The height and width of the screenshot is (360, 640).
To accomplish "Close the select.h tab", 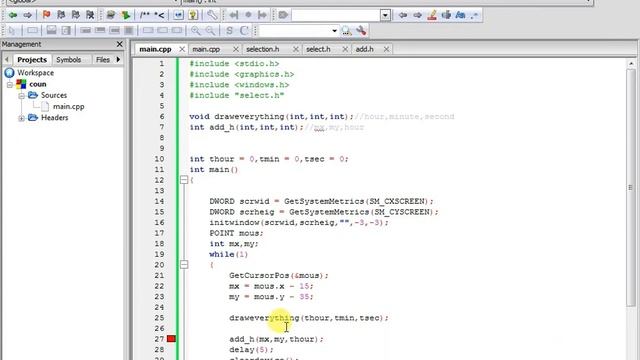I will click(345, 49).
